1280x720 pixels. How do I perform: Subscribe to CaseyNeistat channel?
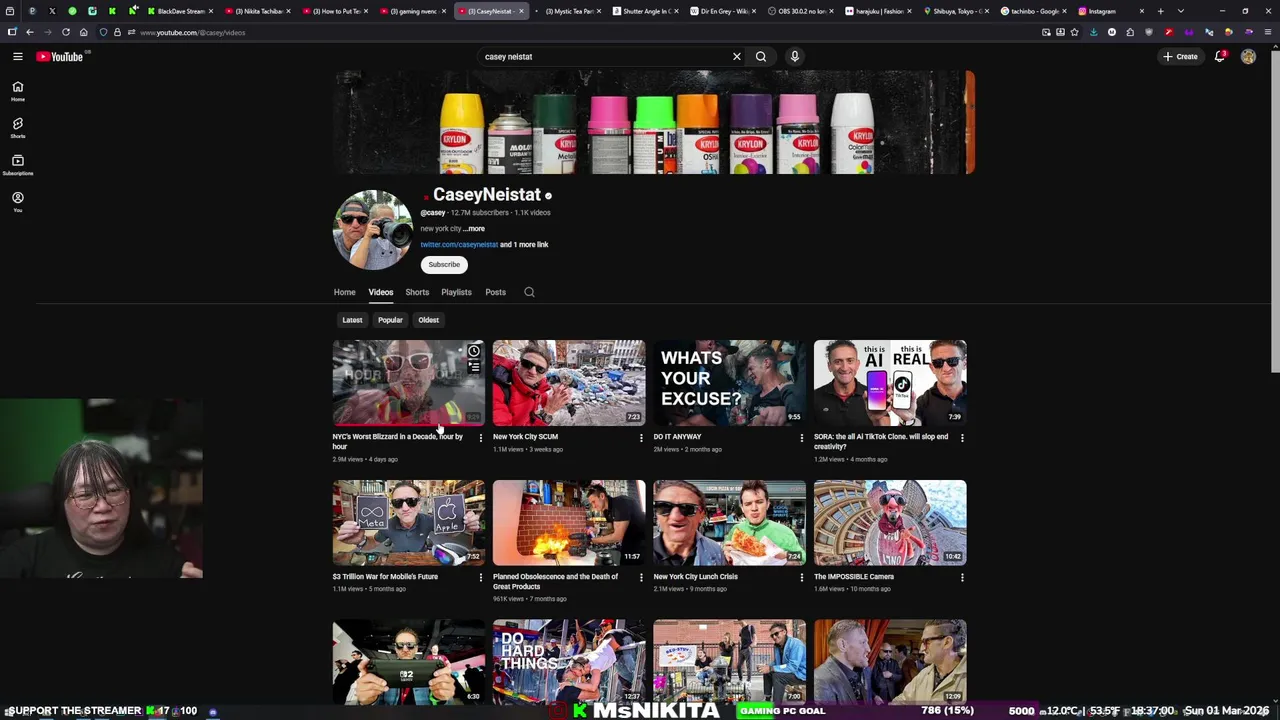pyautogui.click(x=444, y=265)
